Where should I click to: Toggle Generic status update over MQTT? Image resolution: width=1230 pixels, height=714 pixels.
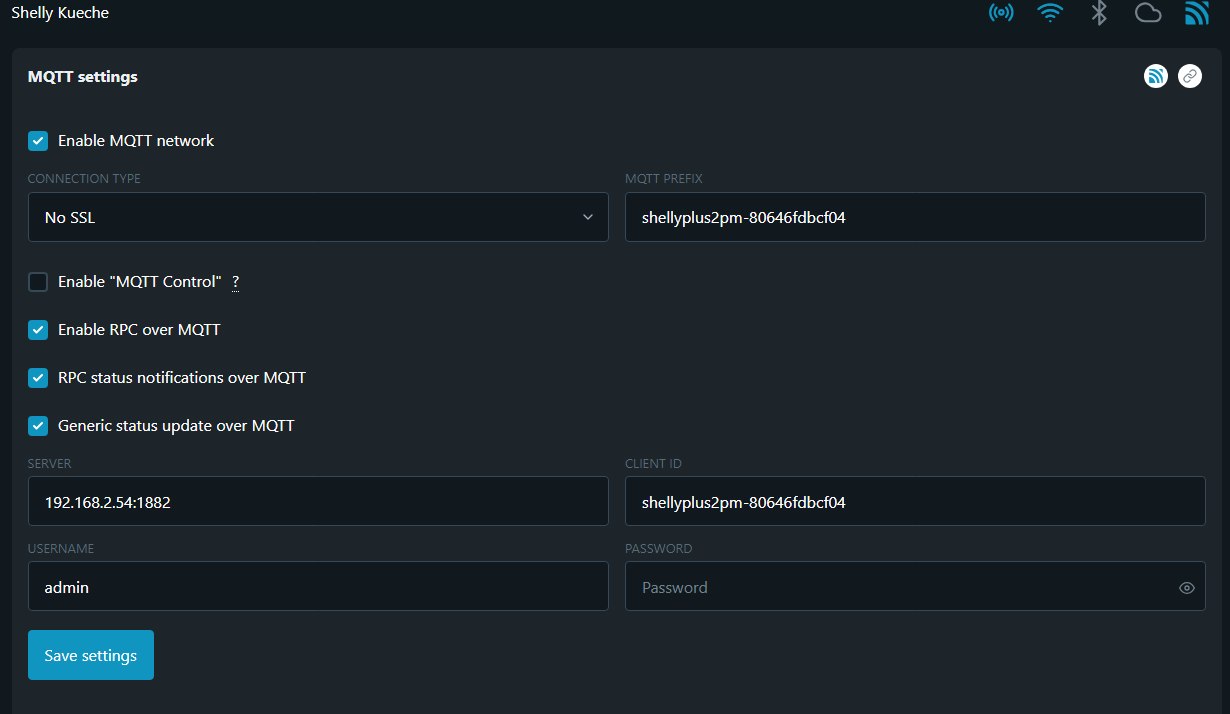(38, 426)
